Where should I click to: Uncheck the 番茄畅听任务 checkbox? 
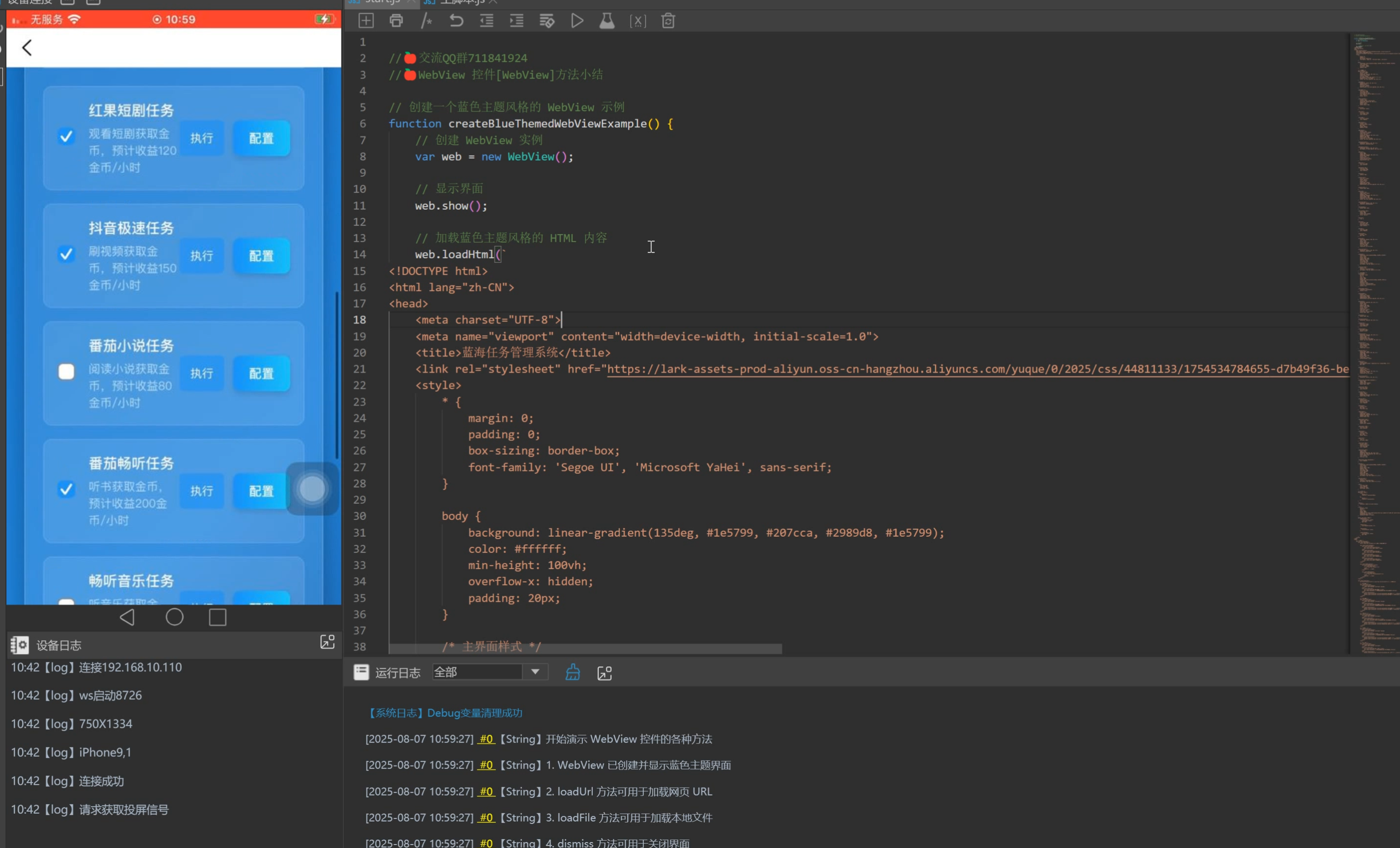(66, 489)
